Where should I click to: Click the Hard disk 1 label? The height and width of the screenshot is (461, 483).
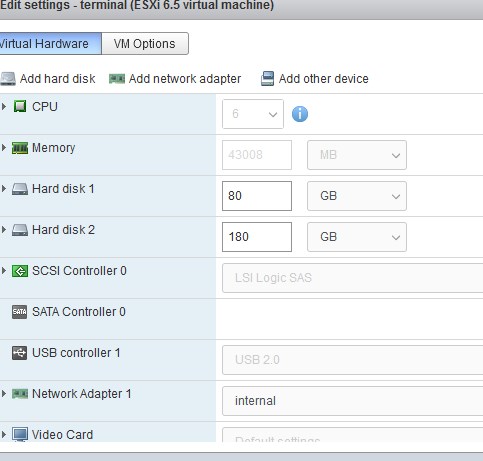point(63,189)
